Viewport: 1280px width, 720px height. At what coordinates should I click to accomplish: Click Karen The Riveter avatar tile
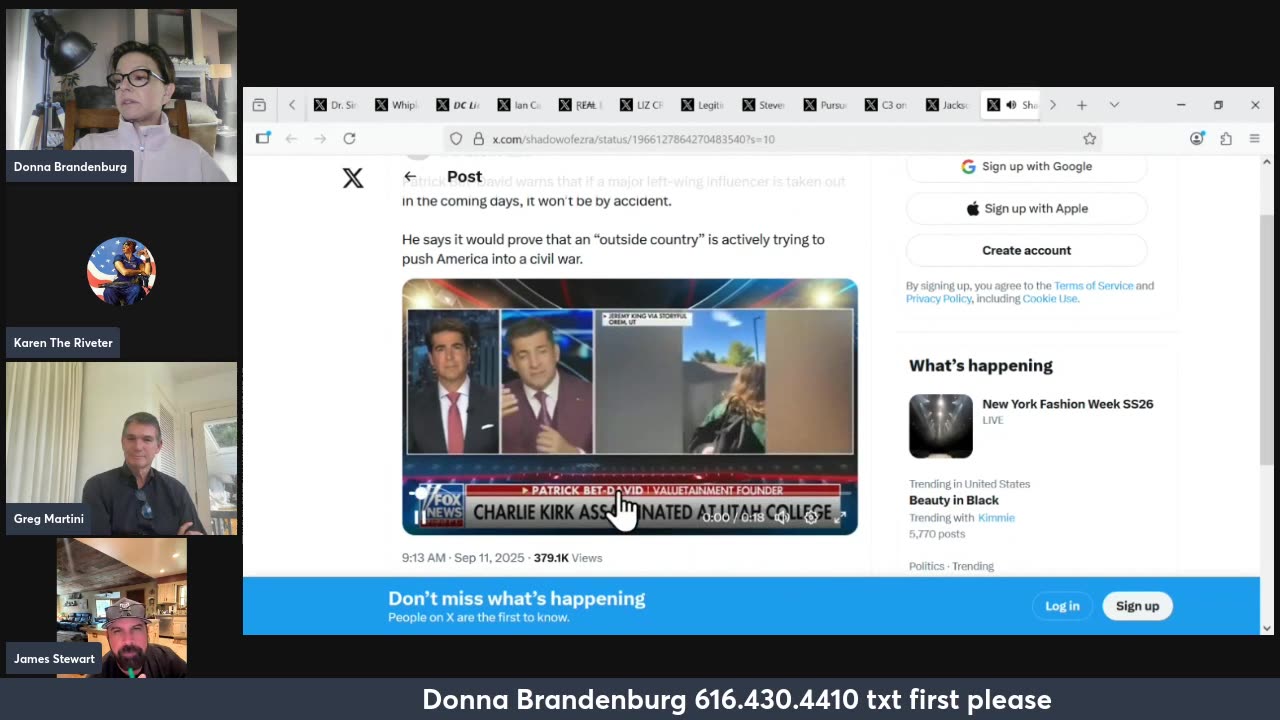[121, 272]
